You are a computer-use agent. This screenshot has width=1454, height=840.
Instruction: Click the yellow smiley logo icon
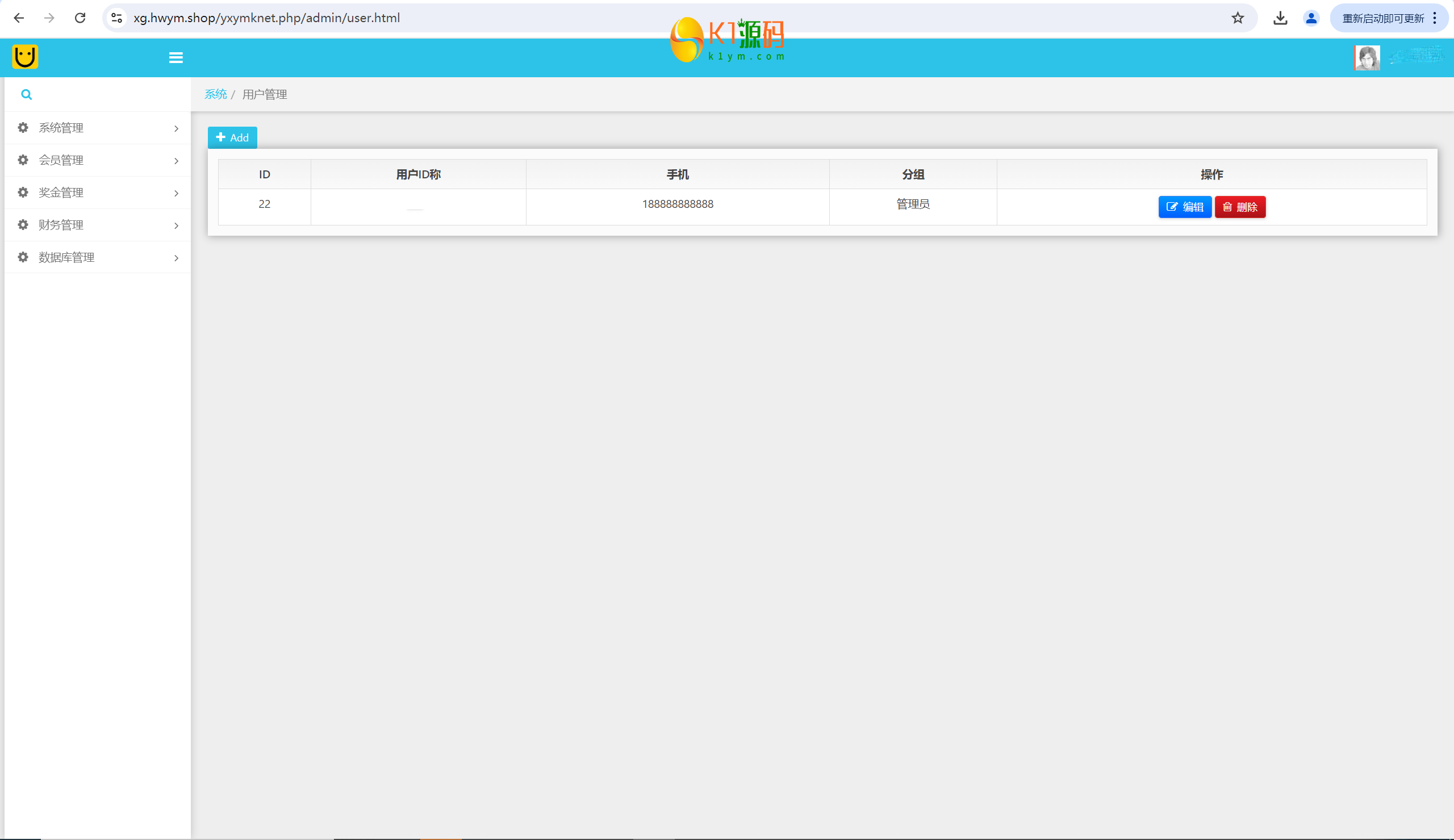click(x=25, y=57)
